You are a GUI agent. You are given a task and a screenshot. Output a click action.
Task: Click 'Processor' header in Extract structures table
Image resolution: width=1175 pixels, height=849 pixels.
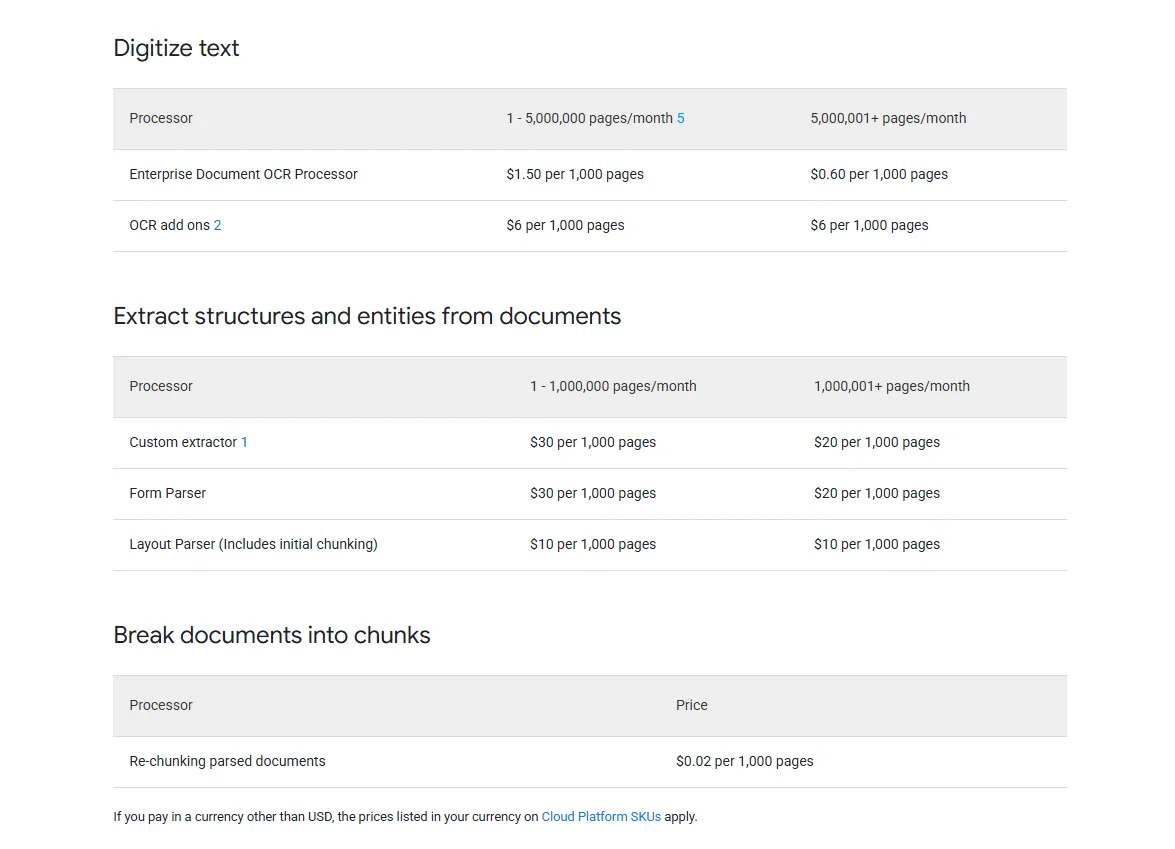click(161, 387)
